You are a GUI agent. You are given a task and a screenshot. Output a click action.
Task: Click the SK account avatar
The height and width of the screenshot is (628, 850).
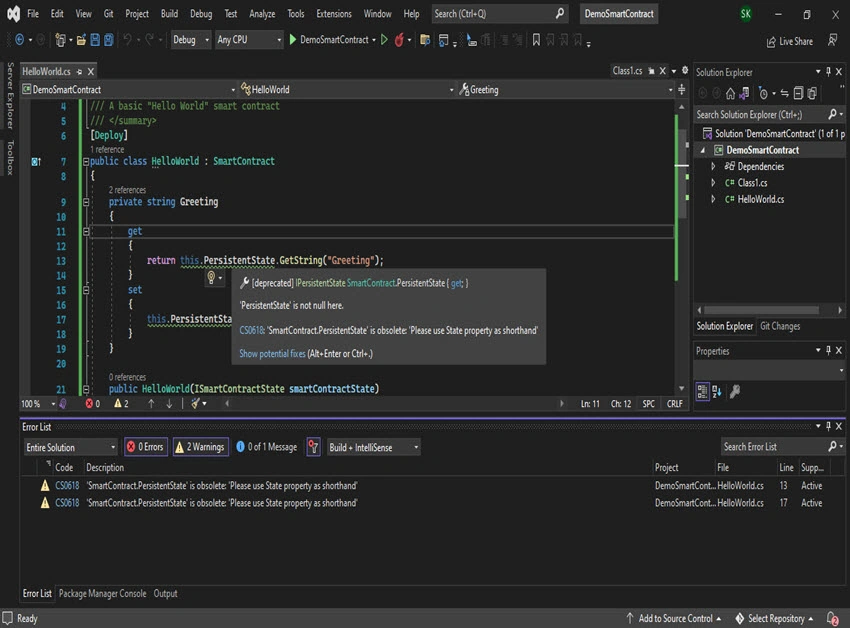pos(746,14)
